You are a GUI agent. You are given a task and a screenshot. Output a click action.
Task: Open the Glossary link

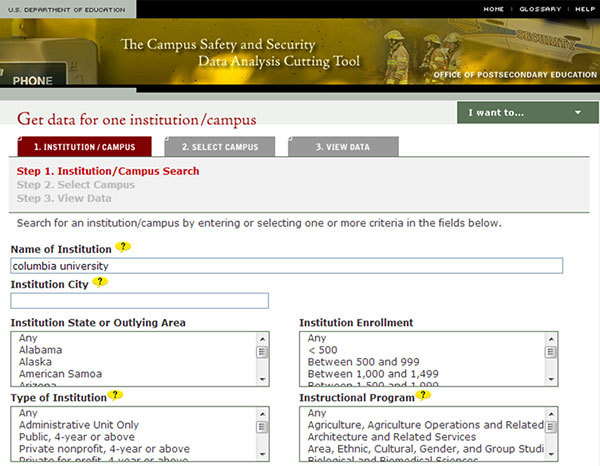tap(538, 9)
